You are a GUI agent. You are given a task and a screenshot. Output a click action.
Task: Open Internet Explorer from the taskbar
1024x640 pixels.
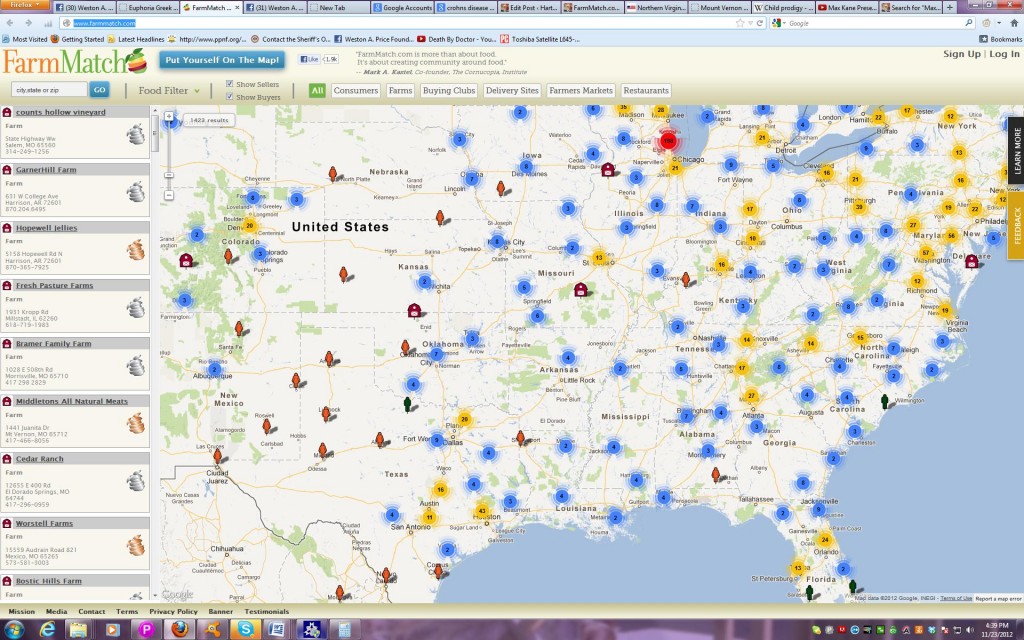point(47,629)
